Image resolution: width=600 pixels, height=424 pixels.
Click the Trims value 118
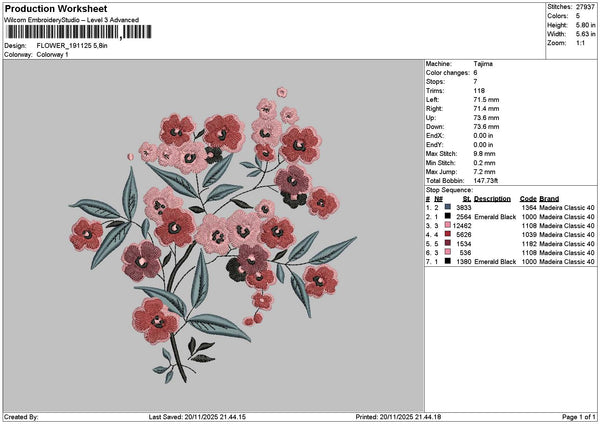479,91
